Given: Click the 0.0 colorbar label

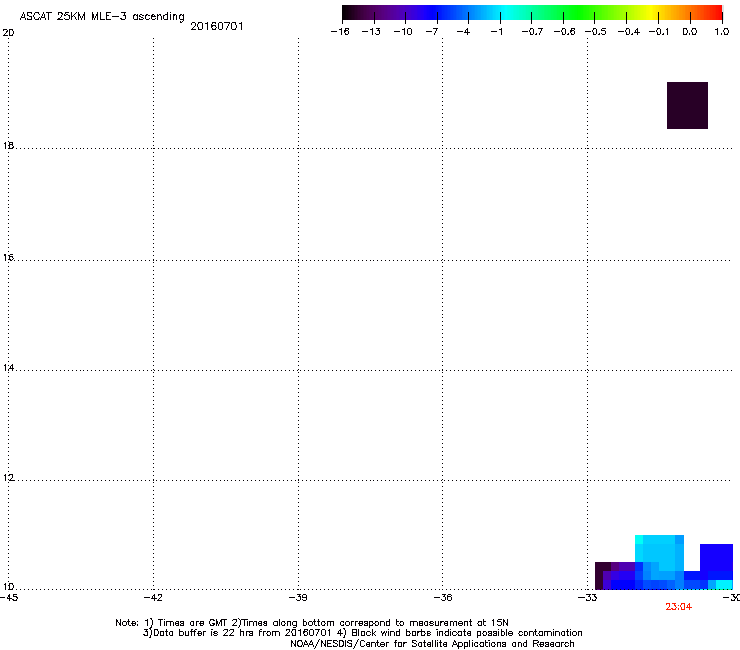Looking at the screenshot, I should (x=690, y=32).
